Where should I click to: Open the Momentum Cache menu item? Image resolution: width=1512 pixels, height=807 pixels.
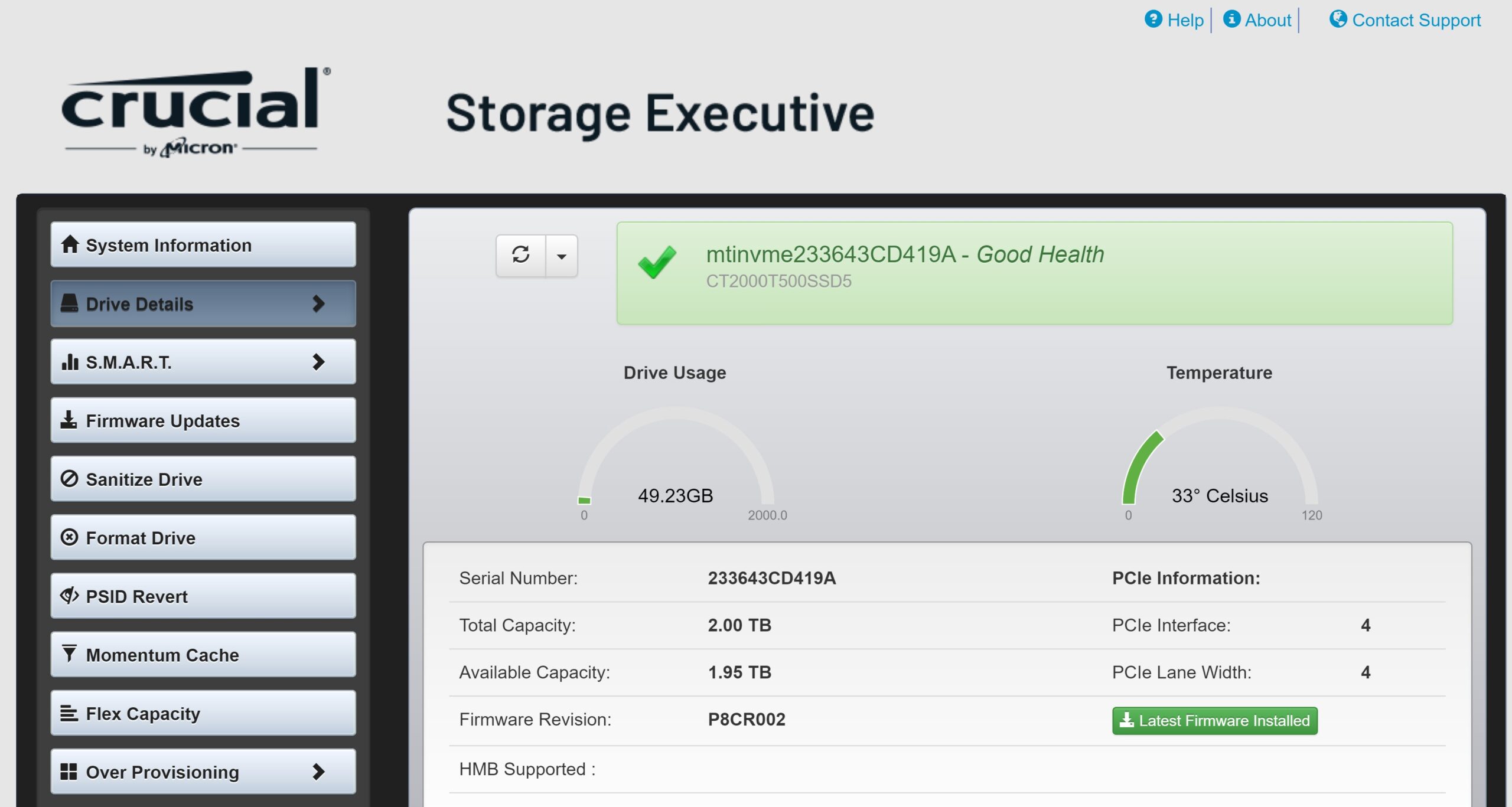[203, 654]
